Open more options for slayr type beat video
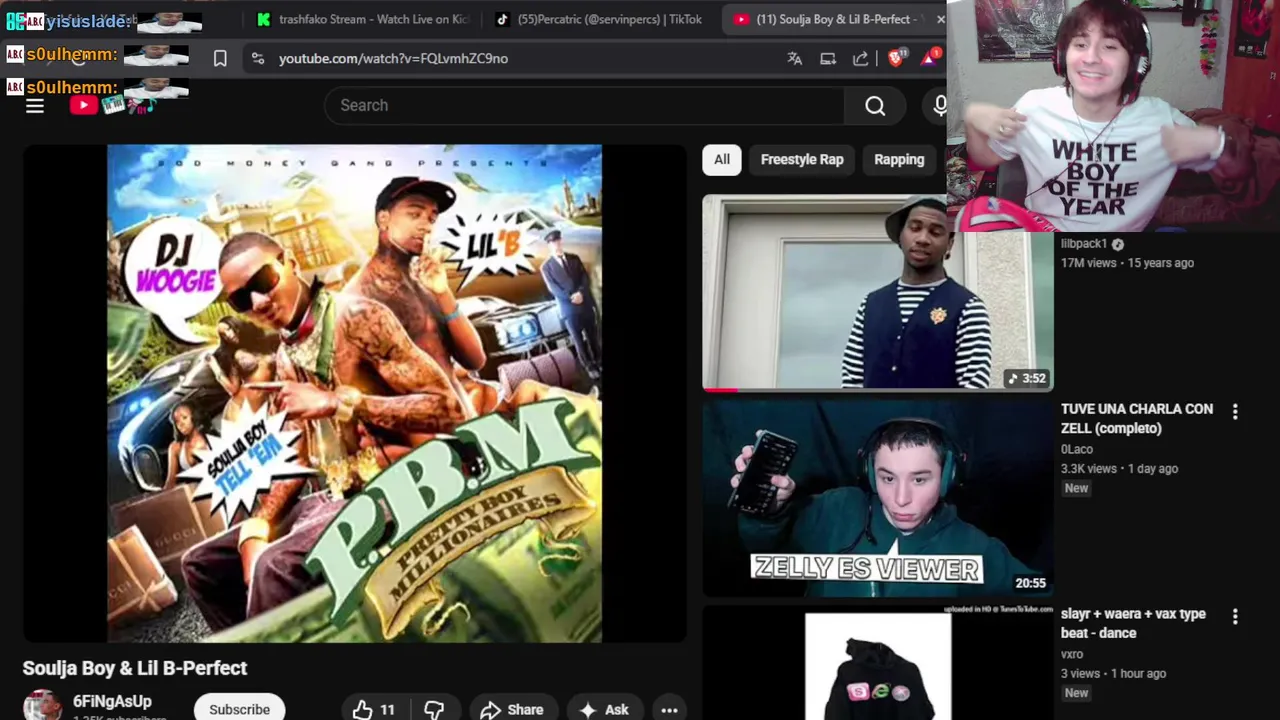Viewport: 1280px width, 720px height. [x=1235, y=617]
